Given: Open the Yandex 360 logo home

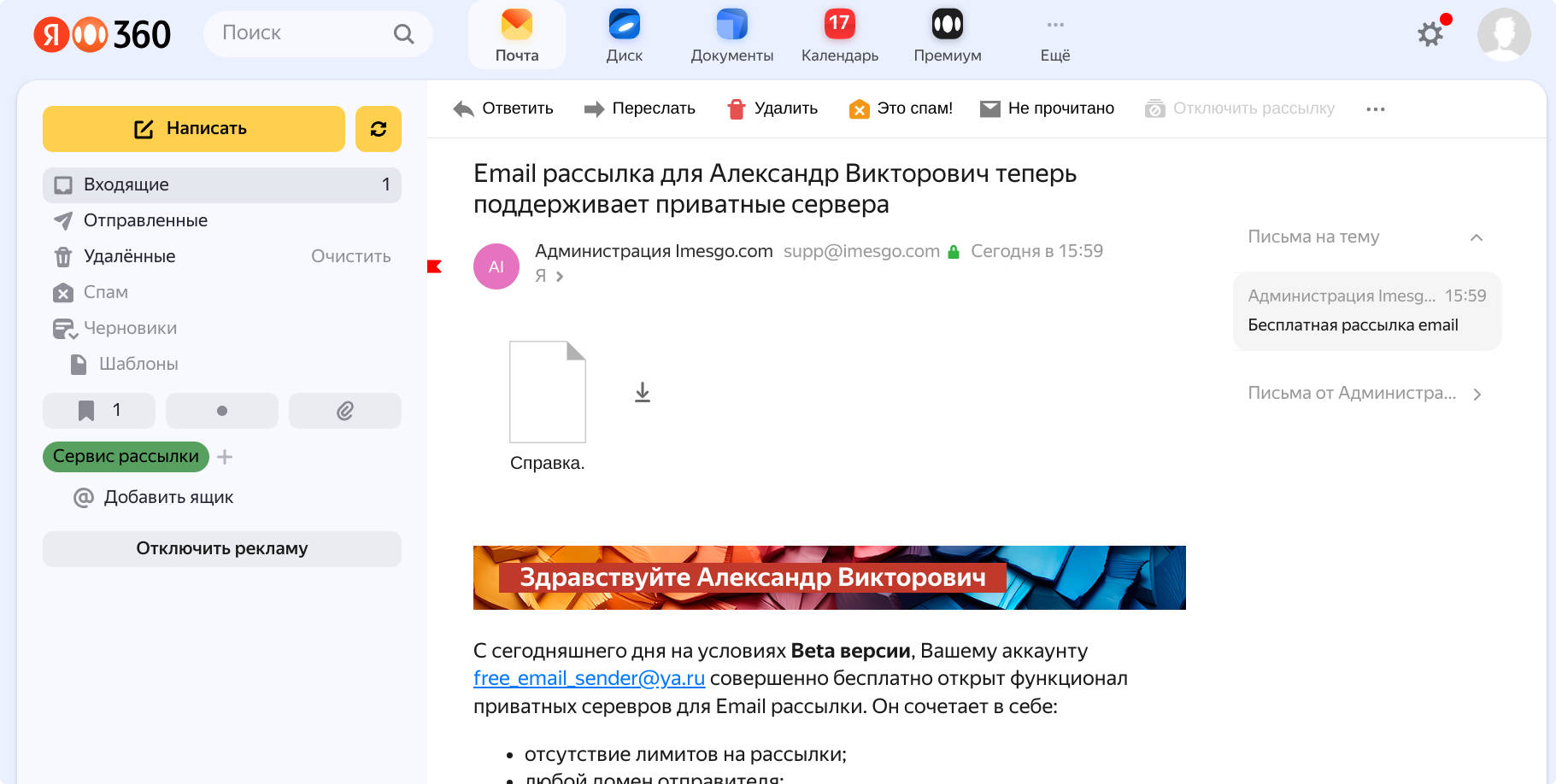Looking at the screenshot, I should [x=102, y=34].
